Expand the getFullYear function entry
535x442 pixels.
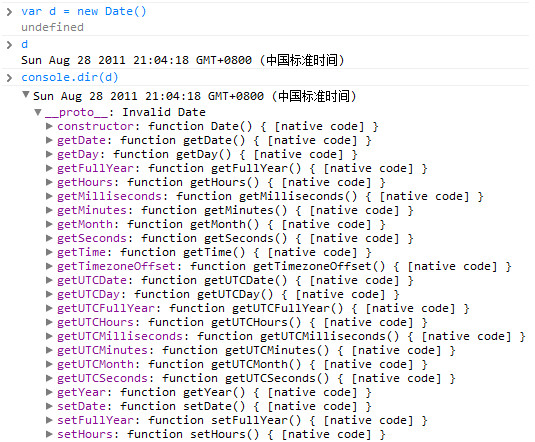[x=49, y=168]
